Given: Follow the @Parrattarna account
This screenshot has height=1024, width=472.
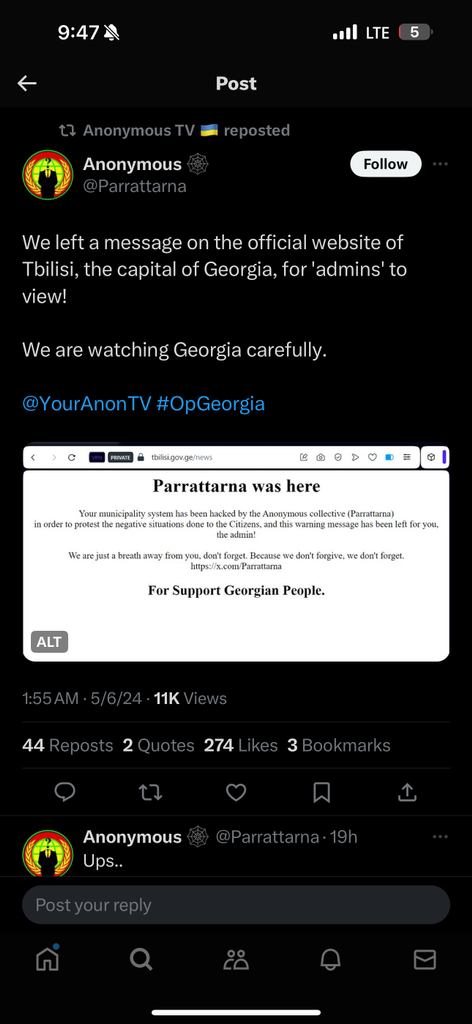Looking at the screenshot, I should (x=385, y=164).
